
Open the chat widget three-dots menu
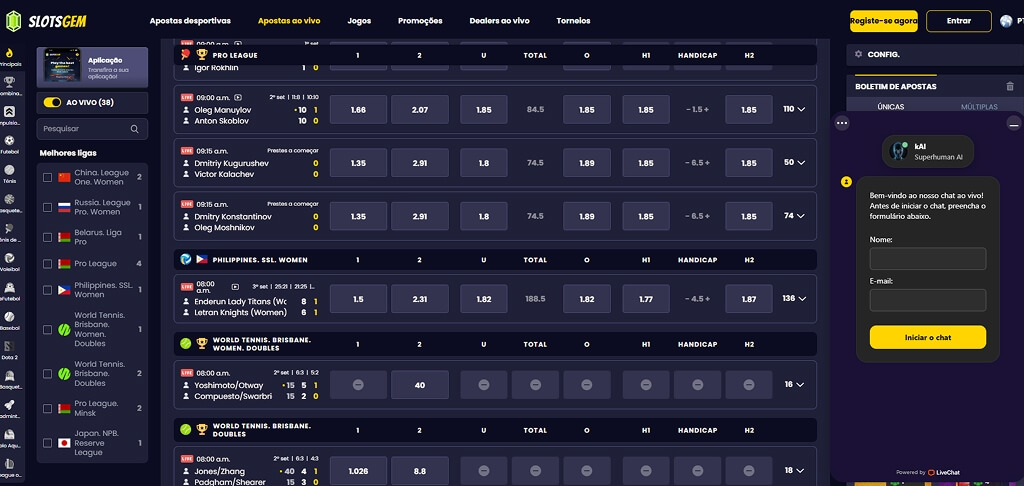click(842, 122)
